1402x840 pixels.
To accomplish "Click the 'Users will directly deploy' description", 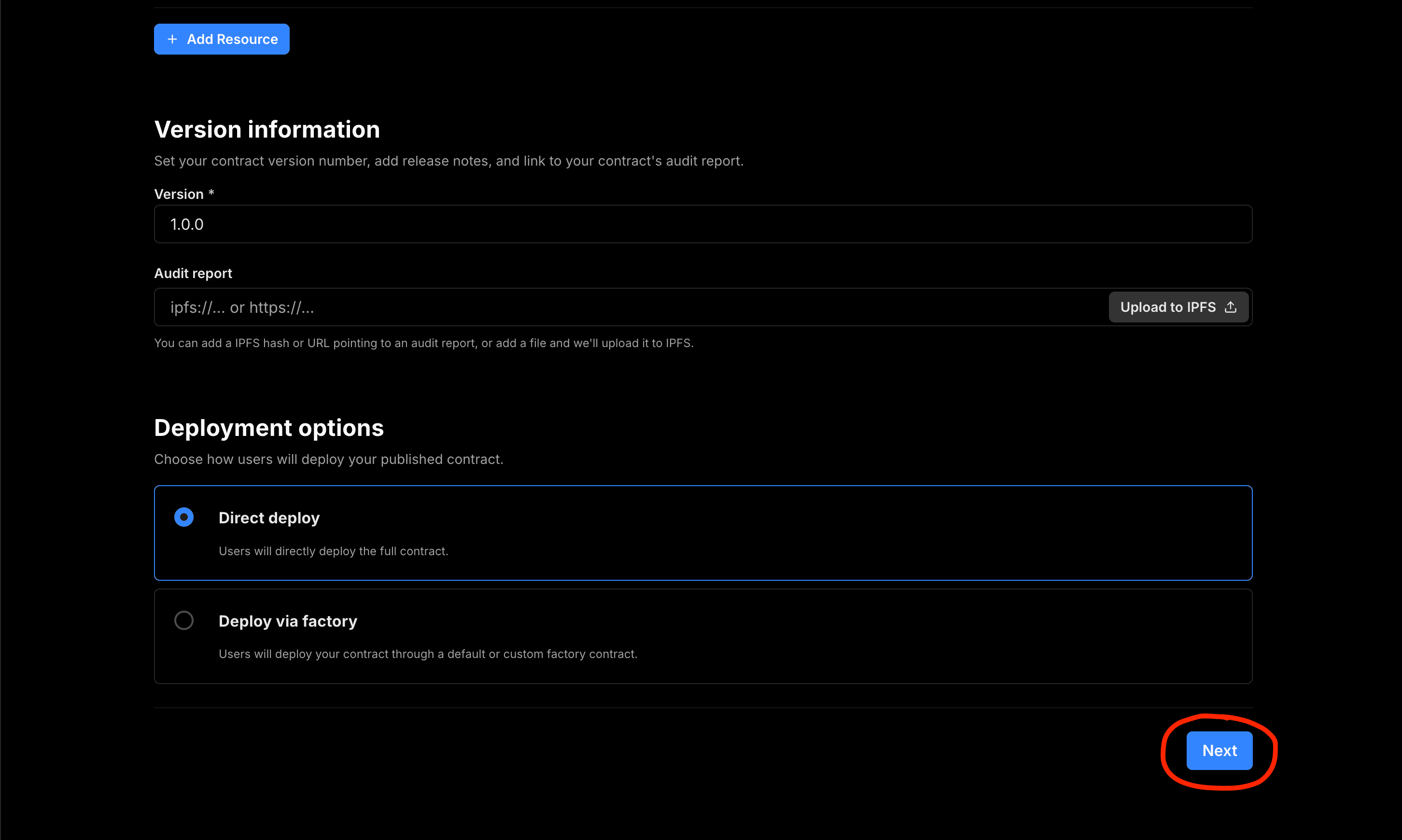I will (334, 551).
